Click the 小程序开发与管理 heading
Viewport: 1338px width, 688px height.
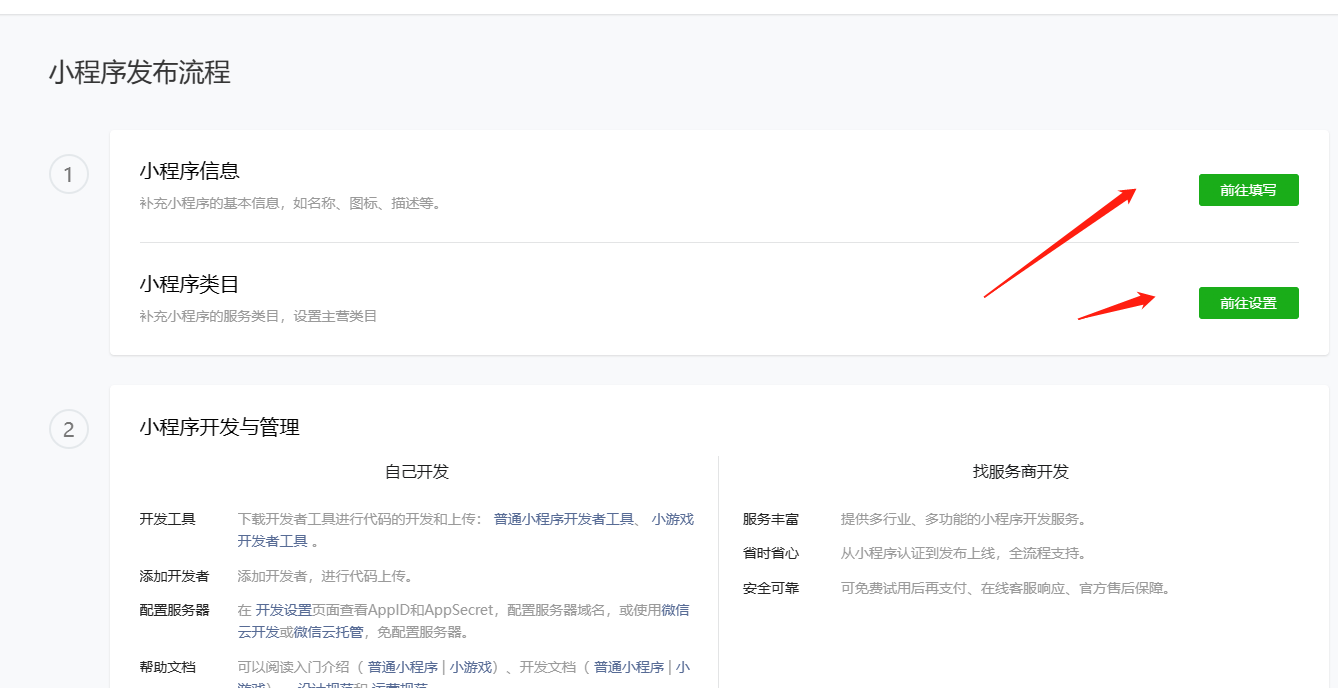(x=219, y=428)
